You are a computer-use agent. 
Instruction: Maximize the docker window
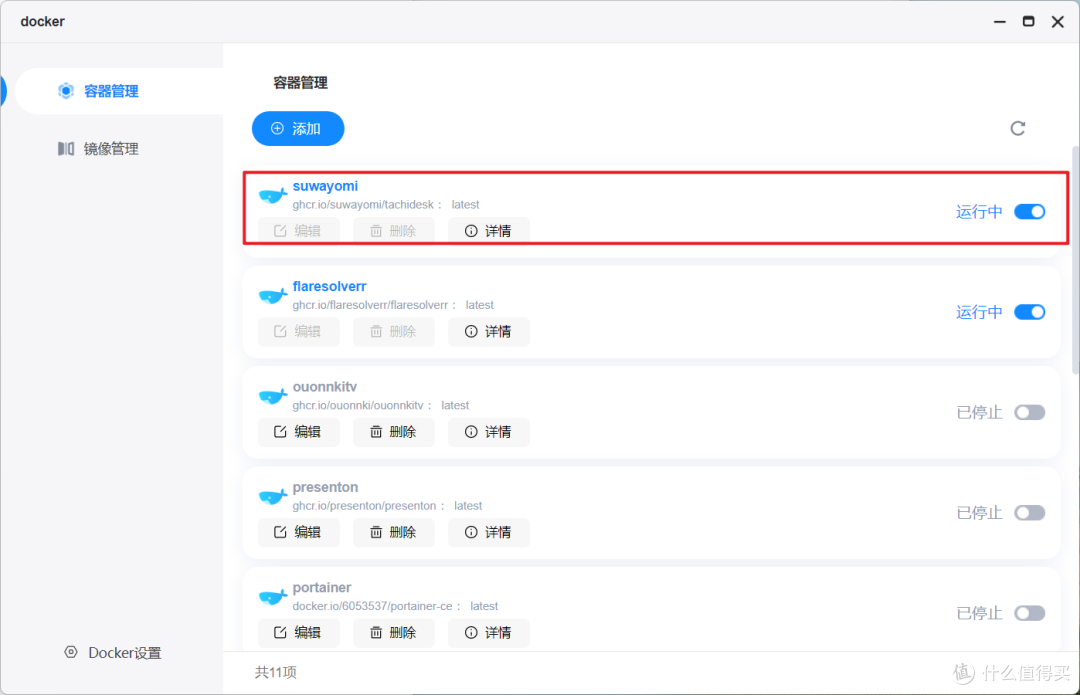(1028, 21)
